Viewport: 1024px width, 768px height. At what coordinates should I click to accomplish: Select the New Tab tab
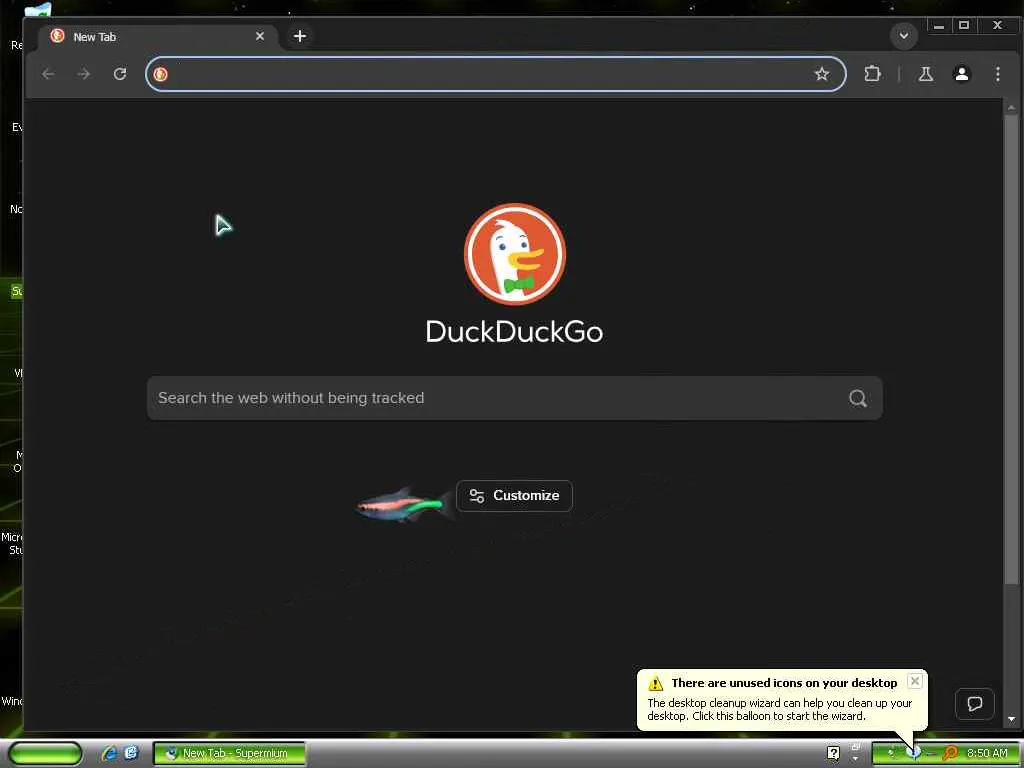(157, 37)
